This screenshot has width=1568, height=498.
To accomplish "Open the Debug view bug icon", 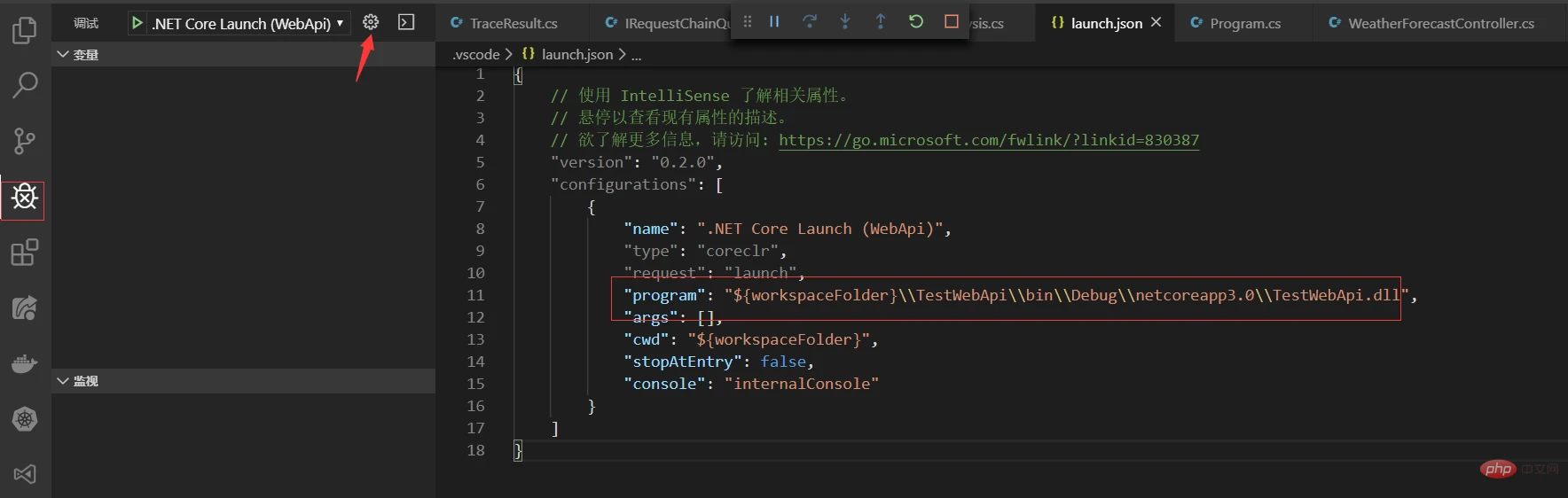I will click(x=24, y=197).
